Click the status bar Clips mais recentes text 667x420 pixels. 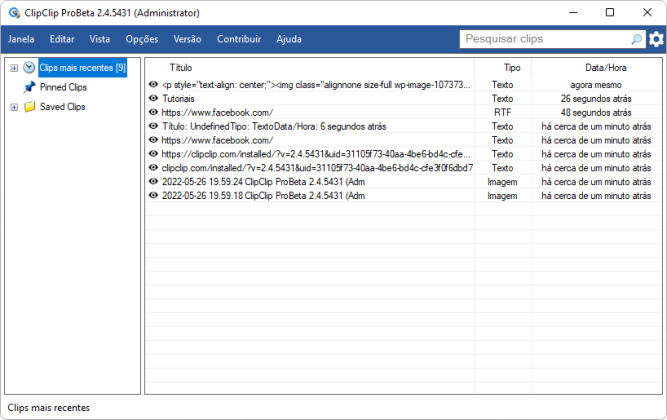tap(48, 408)
